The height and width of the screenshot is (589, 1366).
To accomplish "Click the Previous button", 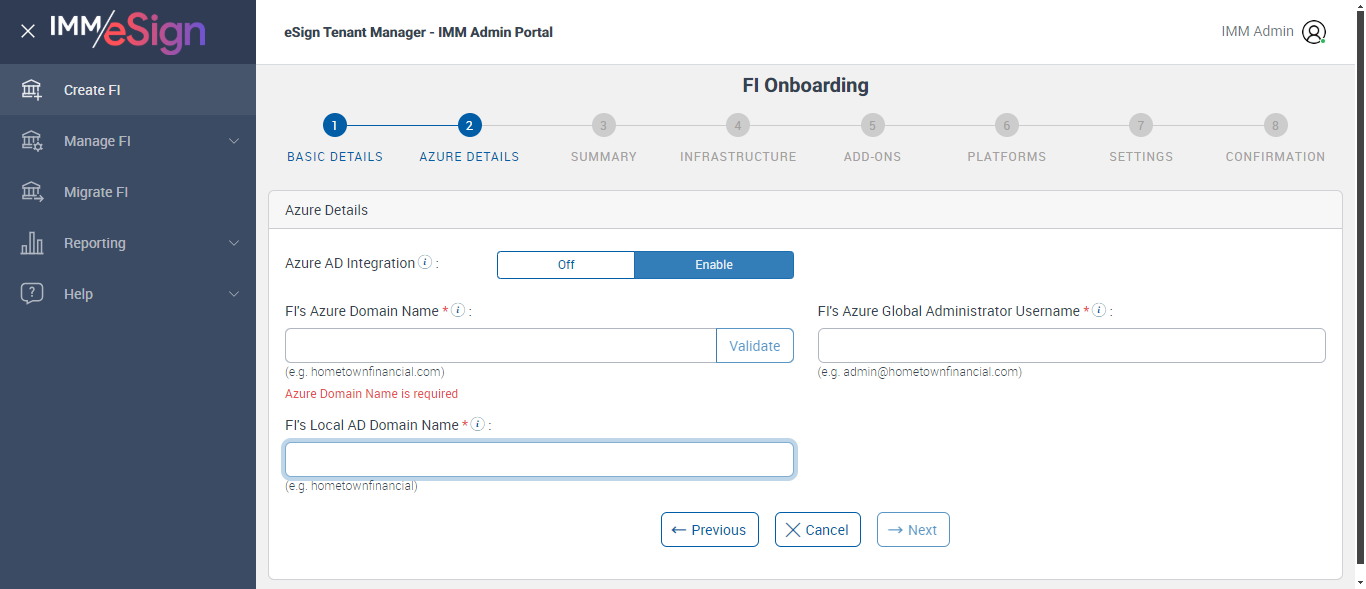I will [709, 530].
